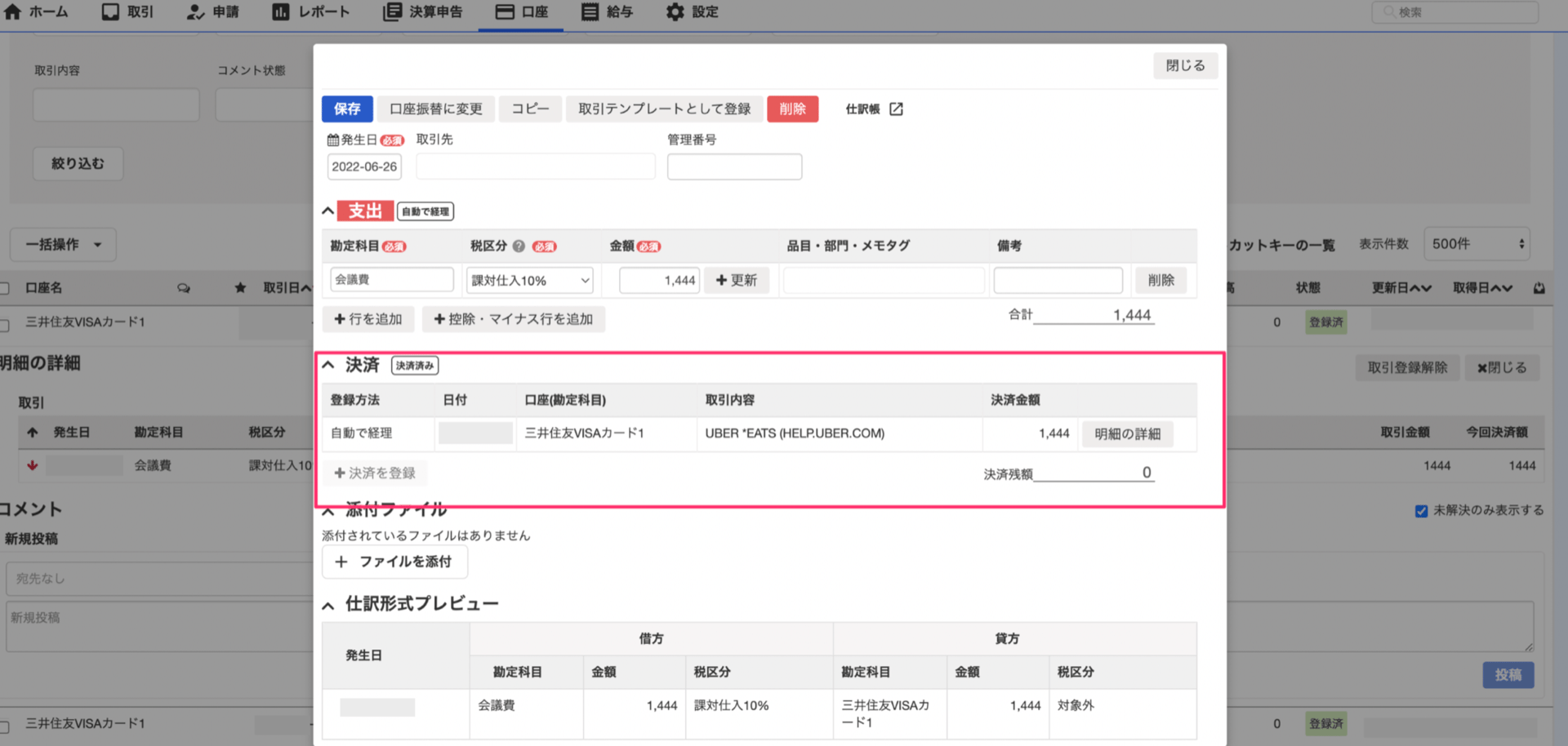This screenshot has height=746, width=1568.
Task: Open the 税区分 dropdown 課対仕入10%
Action: (x=529, y=280)
